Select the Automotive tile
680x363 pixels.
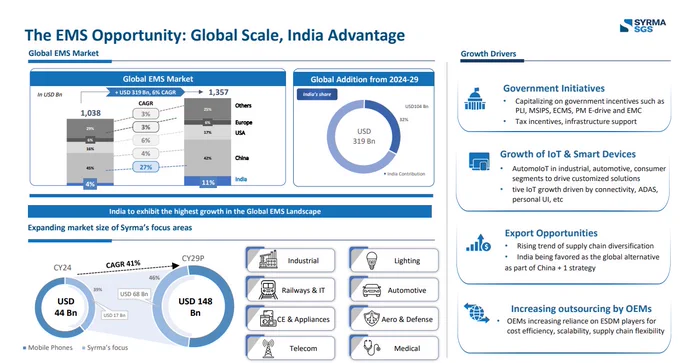[394, 290]
